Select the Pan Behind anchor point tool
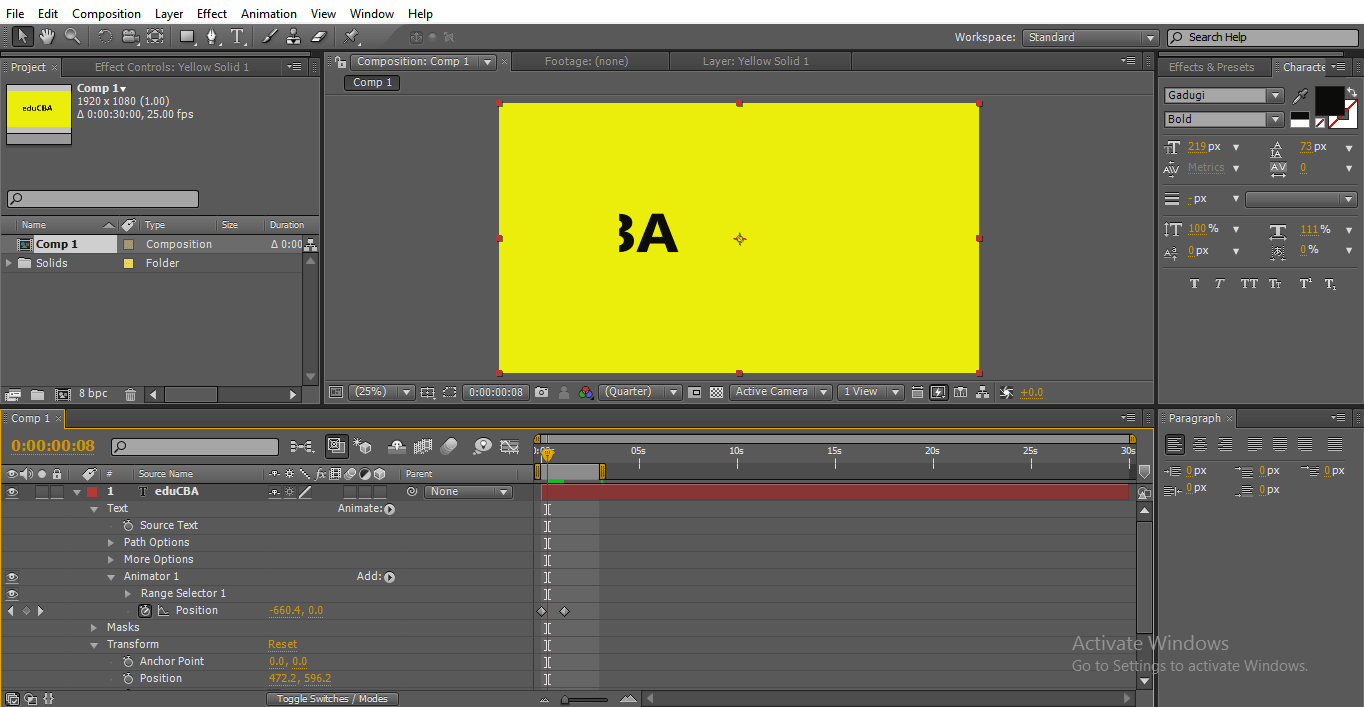Image resolution: width=1364 pixels, height=707 pixels. tap(155, 36)
